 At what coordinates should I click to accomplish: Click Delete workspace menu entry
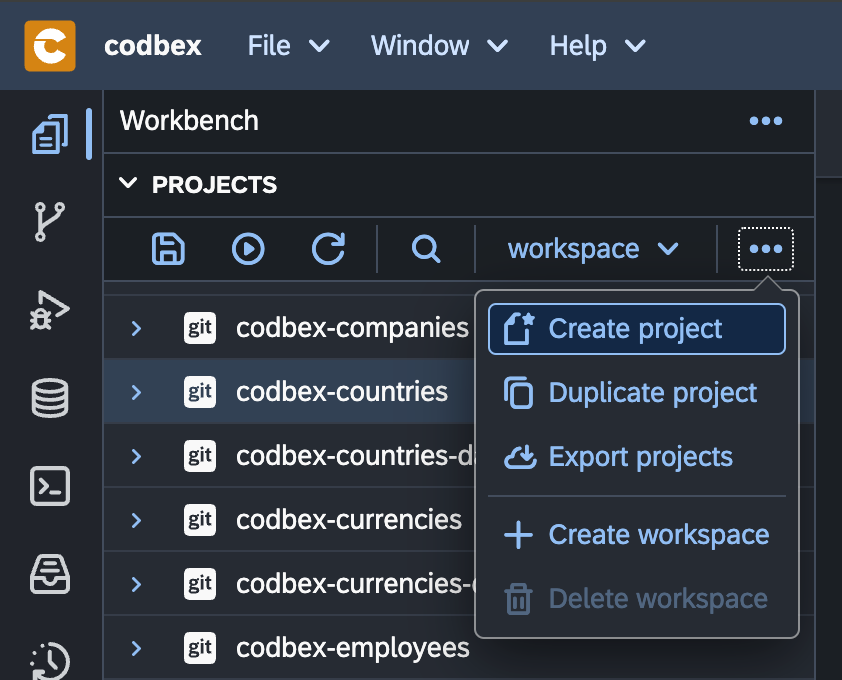point(637,599)
